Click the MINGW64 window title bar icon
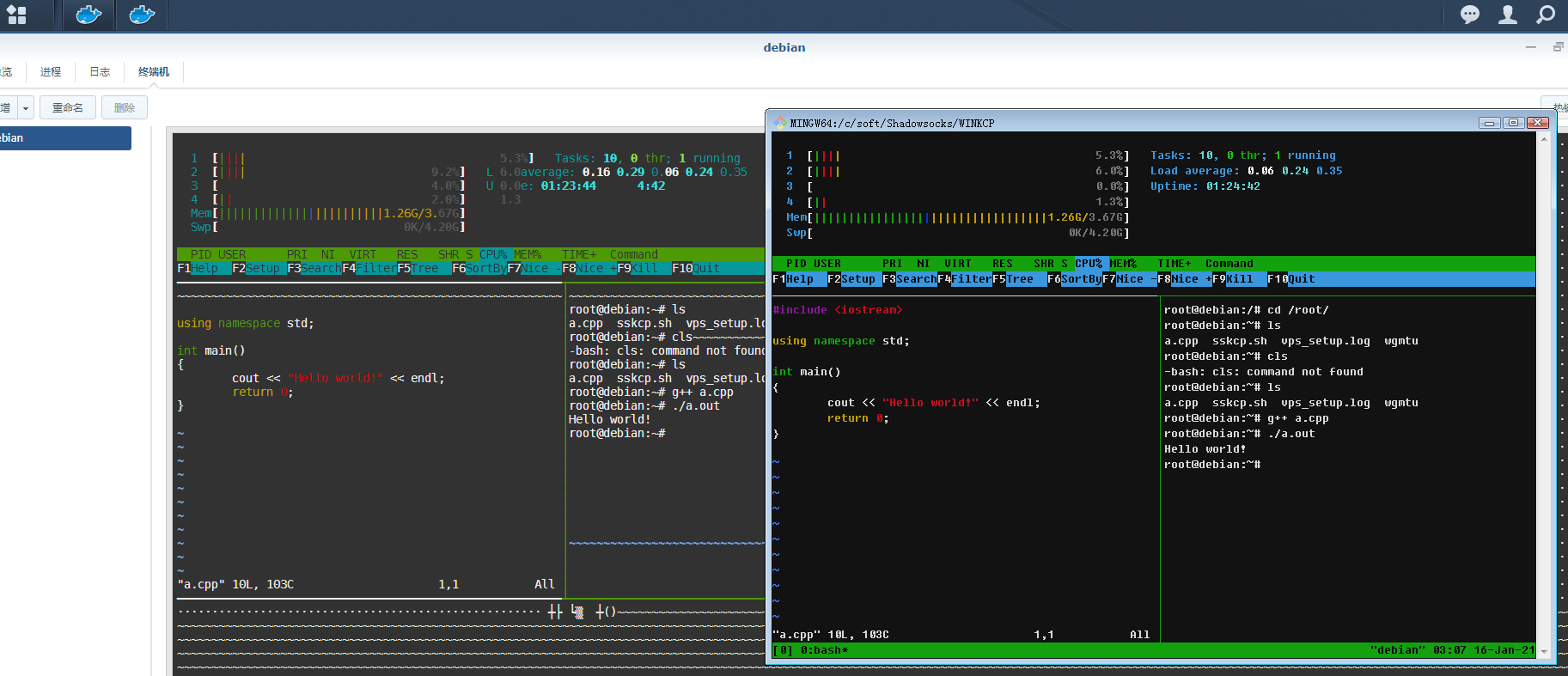The image size is (1568, 676). [x=780, y=123]
